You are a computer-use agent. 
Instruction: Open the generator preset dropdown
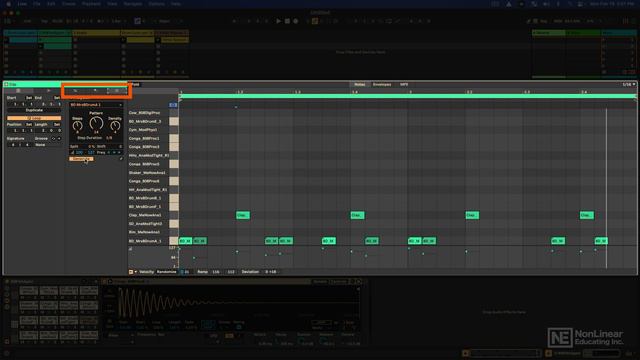point(96,105)
